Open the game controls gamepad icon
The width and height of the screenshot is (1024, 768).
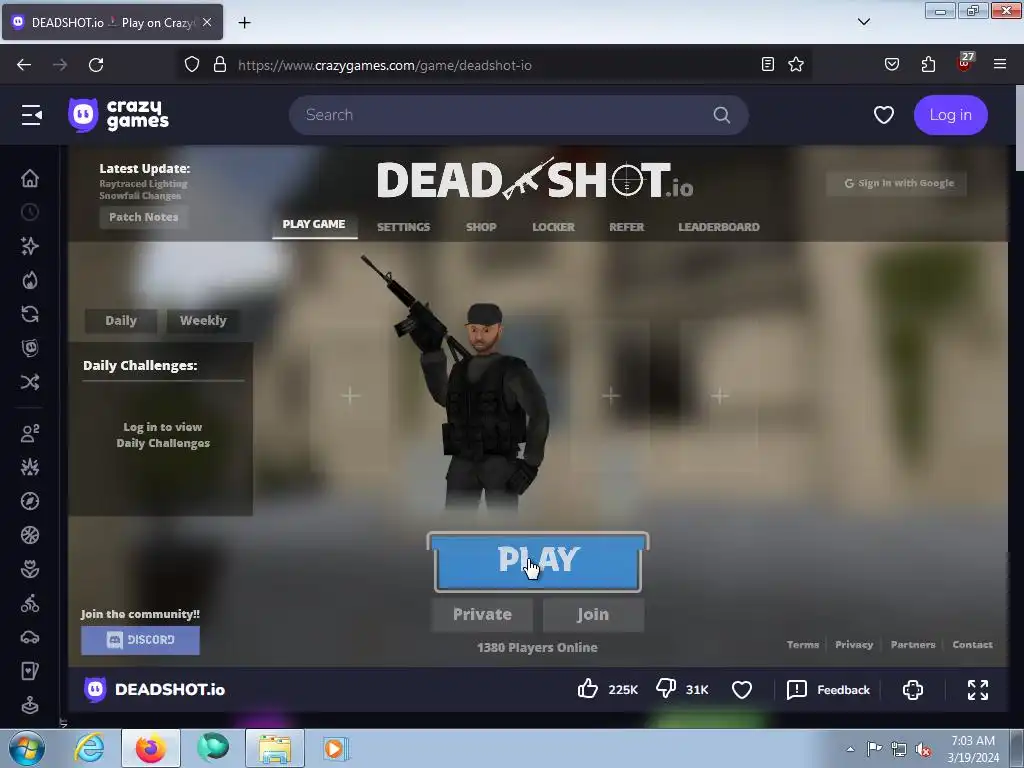[913, 690]
